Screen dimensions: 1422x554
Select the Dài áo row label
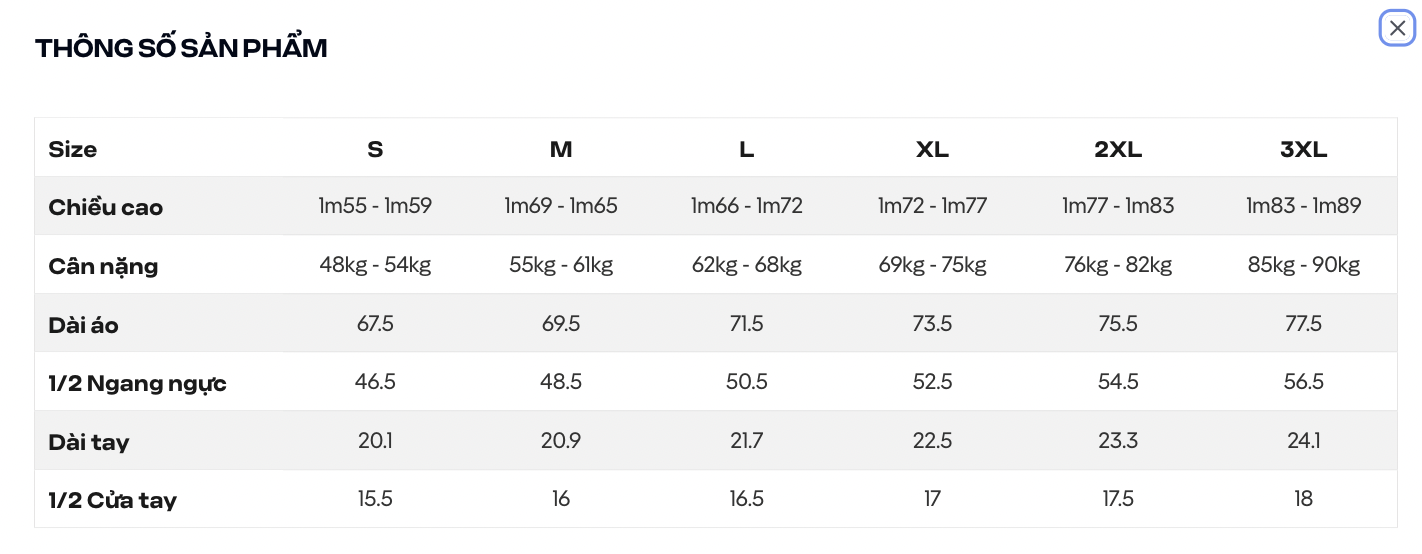pyautogui.click(x=83, y=325)
